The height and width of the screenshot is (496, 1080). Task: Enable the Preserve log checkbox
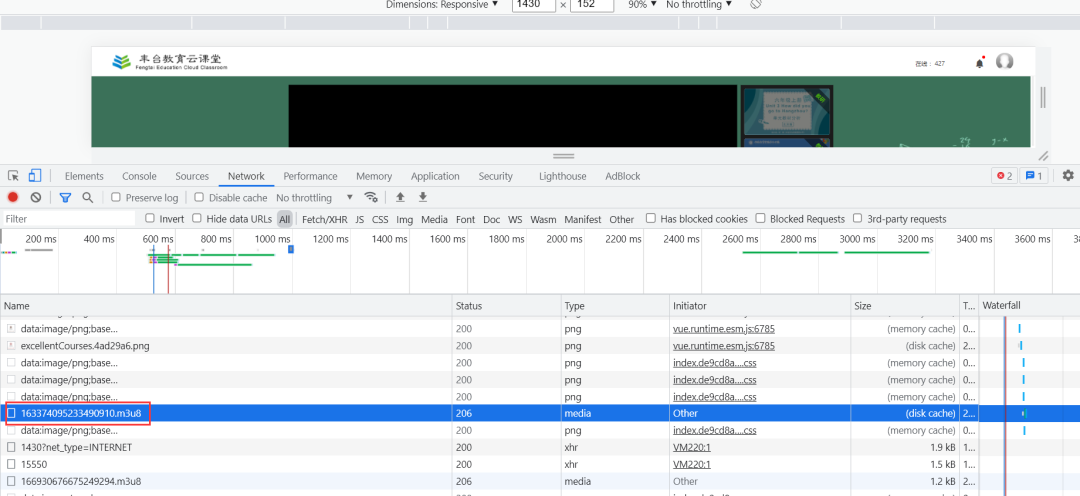pyautogui.click(x=116, y=198)
